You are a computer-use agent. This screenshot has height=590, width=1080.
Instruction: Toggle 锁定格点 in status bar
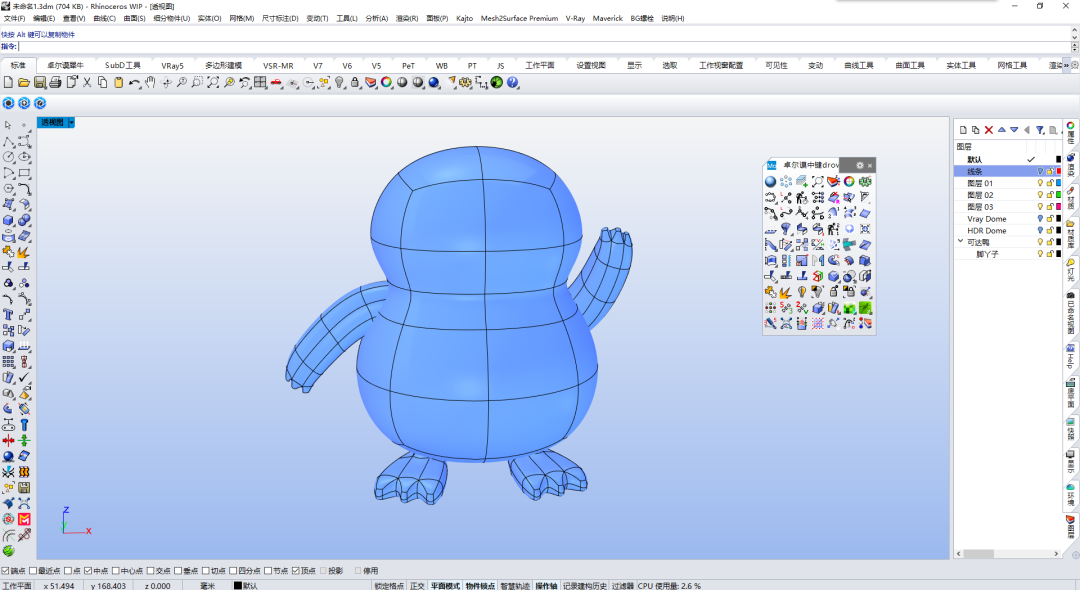[389, 586]
